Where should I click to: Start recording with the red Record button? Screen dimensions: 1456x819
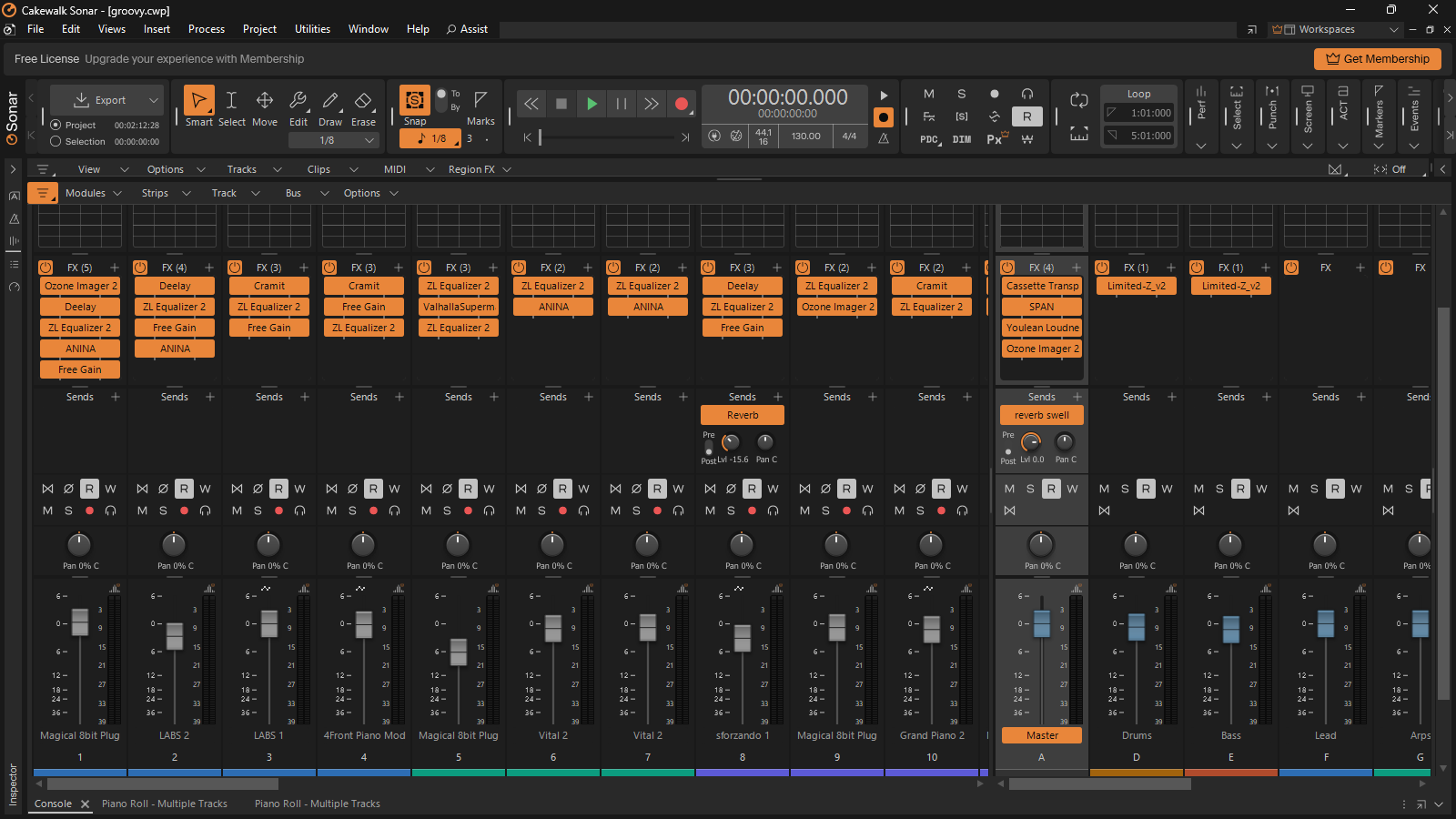[682, 104]
